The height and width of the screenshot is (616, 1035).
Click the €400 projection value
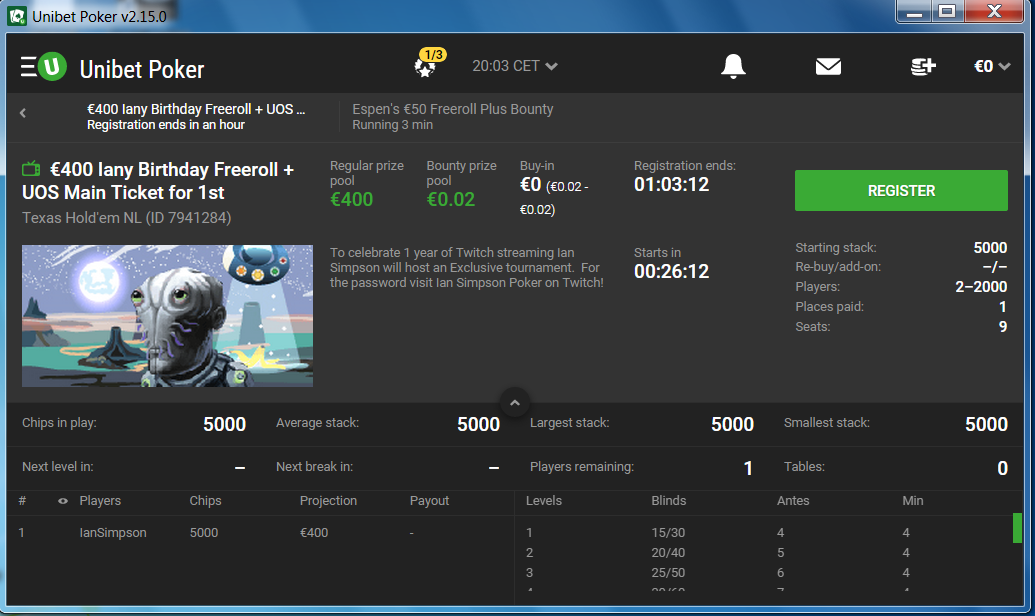pyautogui.click(x=314, y=532)
